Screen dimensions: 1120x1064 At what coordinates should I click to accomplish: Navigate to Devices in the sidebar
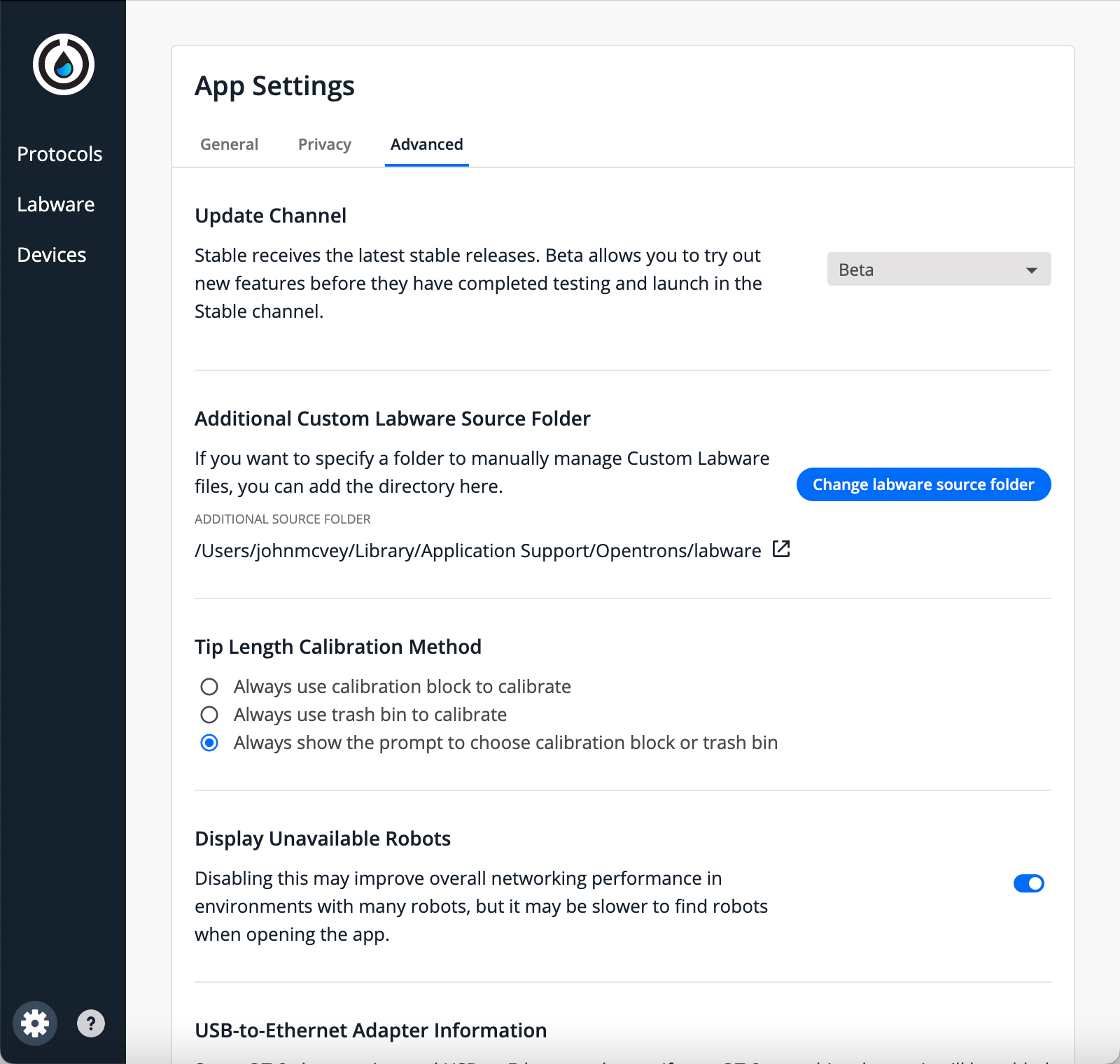(51, 255)
